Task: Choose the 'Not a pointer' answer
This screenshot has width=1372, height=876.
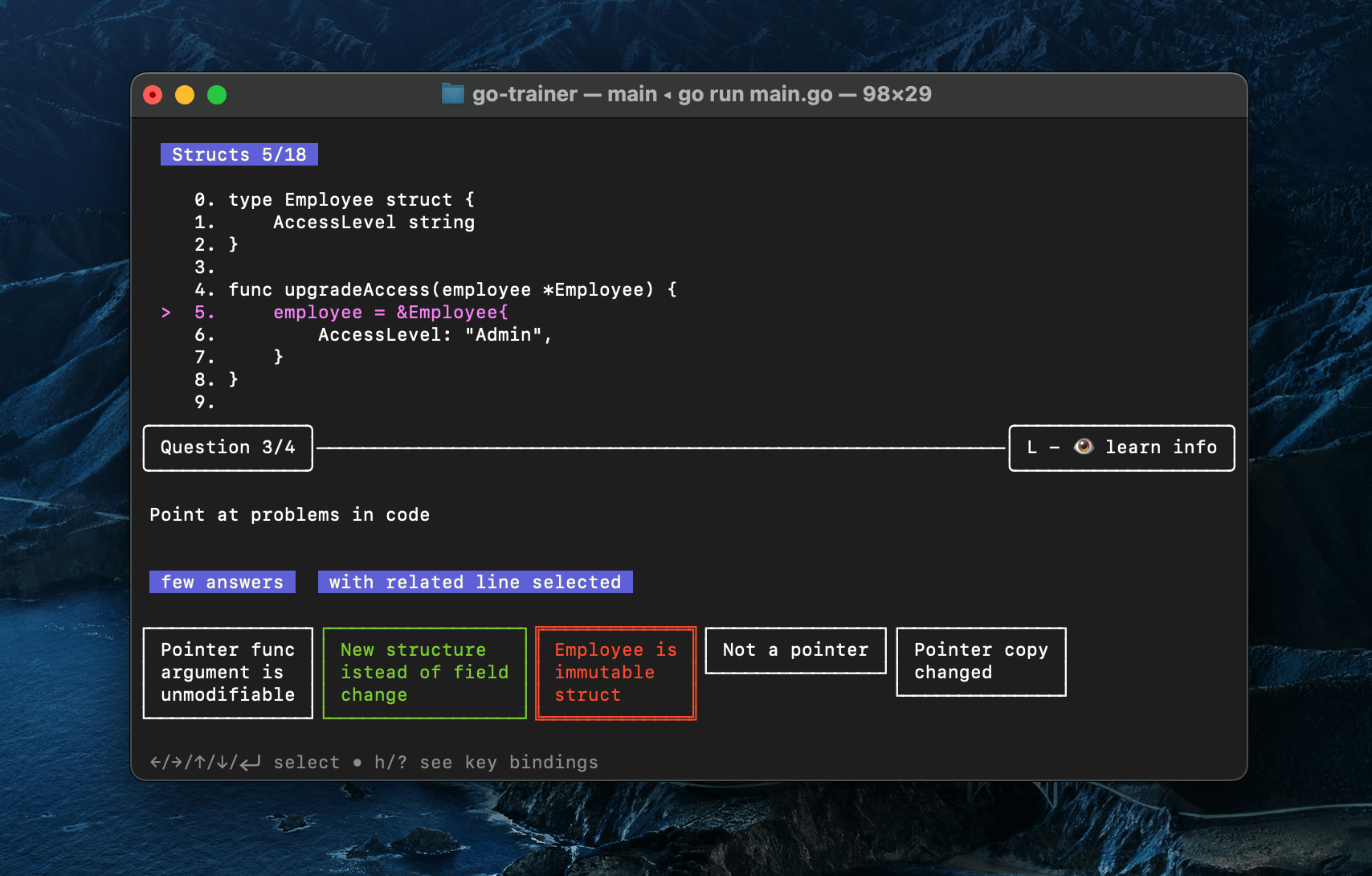Action: point(795,650)
